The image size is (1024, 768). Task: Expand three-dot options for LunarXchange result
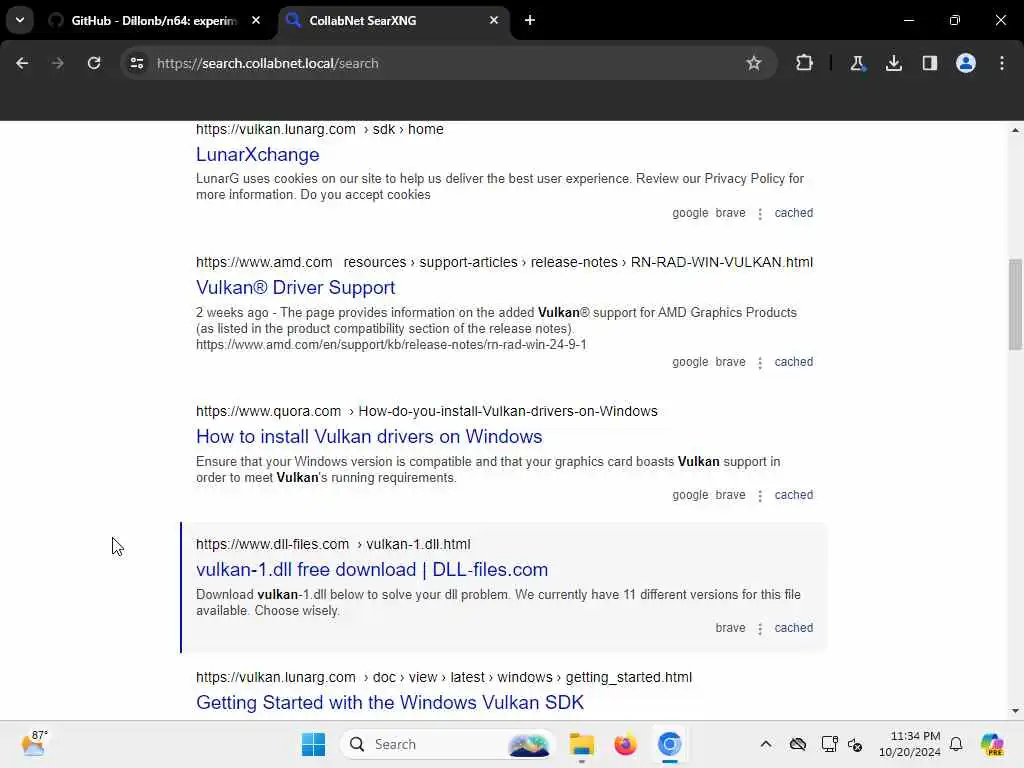(760, 214)
